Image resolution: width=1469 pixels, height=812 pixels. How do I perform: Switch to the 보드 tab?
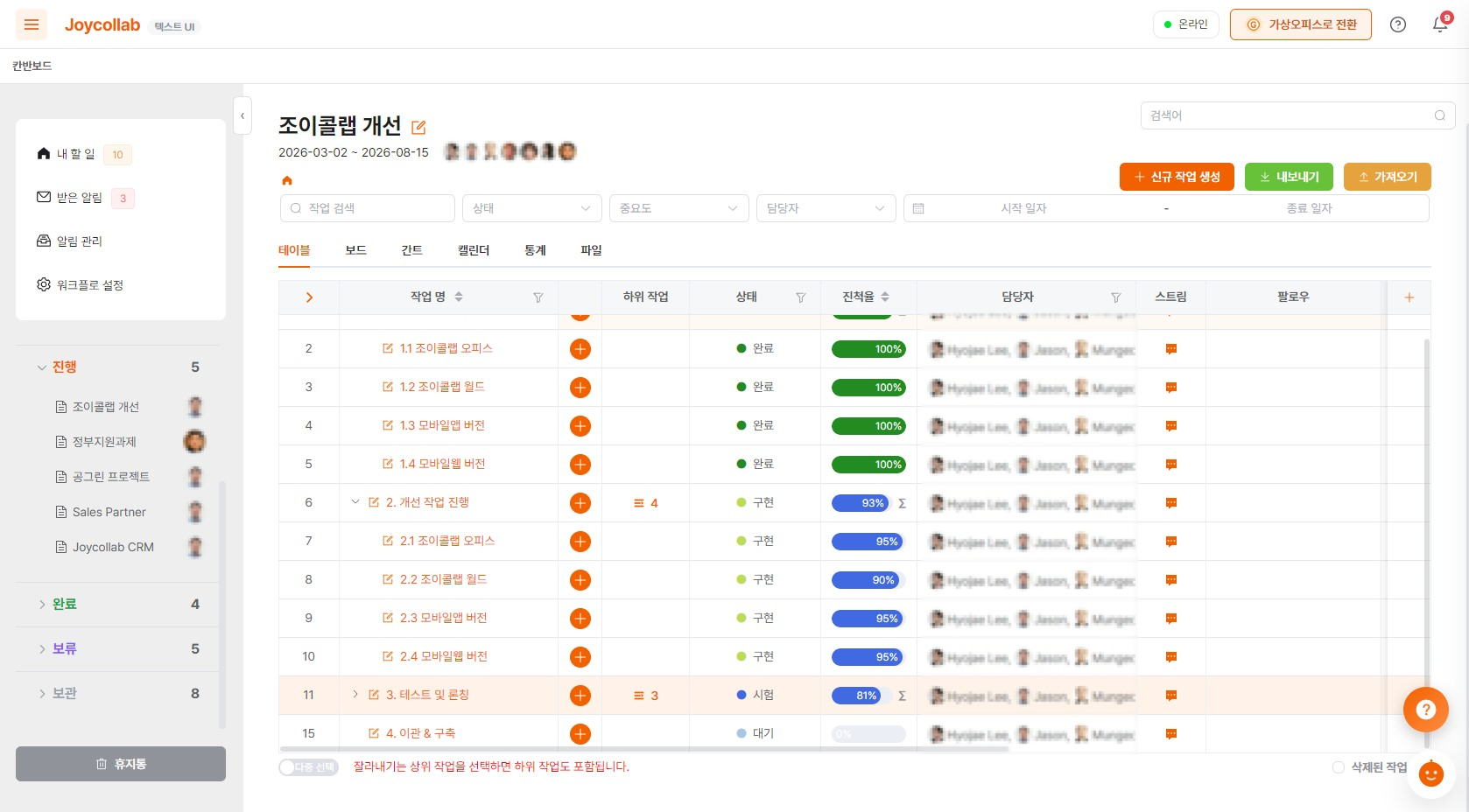point(355,250)
